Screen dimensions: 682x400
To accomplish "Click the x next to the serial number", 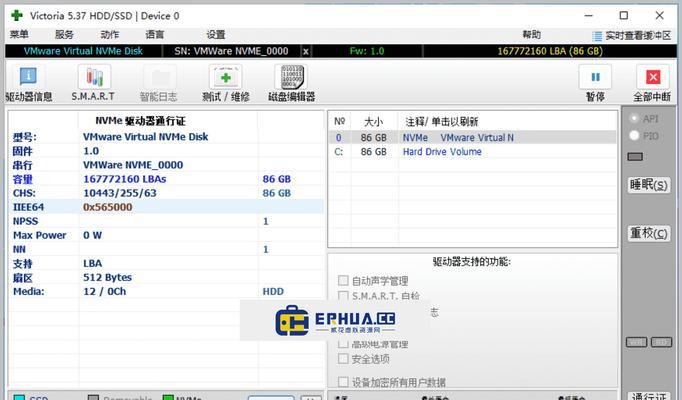I will pos(306,51).
